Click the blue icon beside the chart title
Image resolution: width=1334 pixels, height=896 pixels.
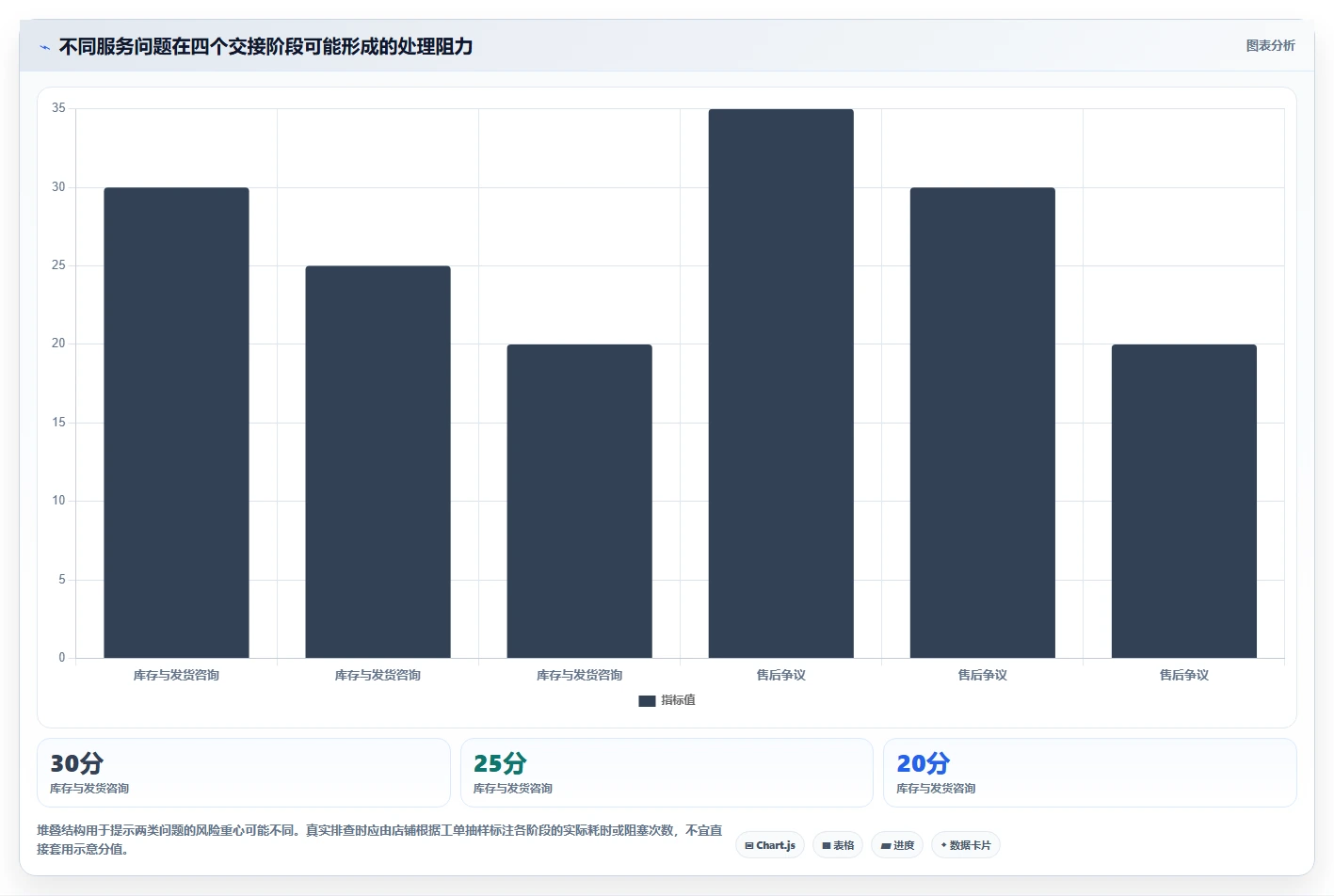44,47
